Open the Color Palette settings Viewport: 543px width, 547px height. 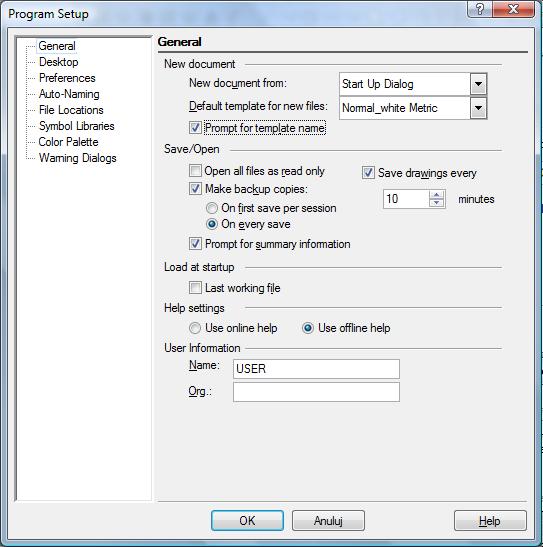[68, 142]
